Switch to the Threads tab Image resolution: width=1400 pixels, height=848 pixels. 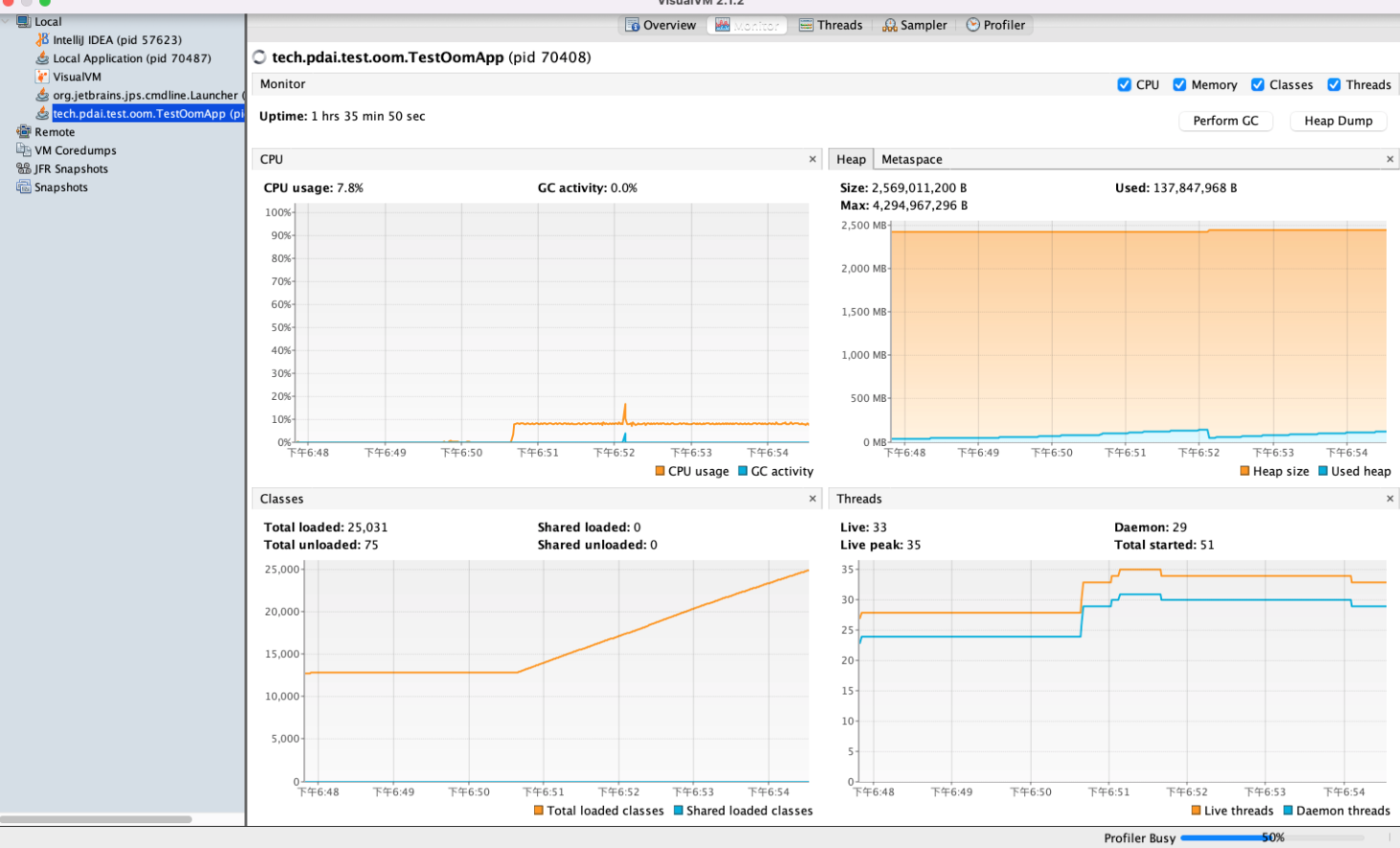tap(831, 25)
